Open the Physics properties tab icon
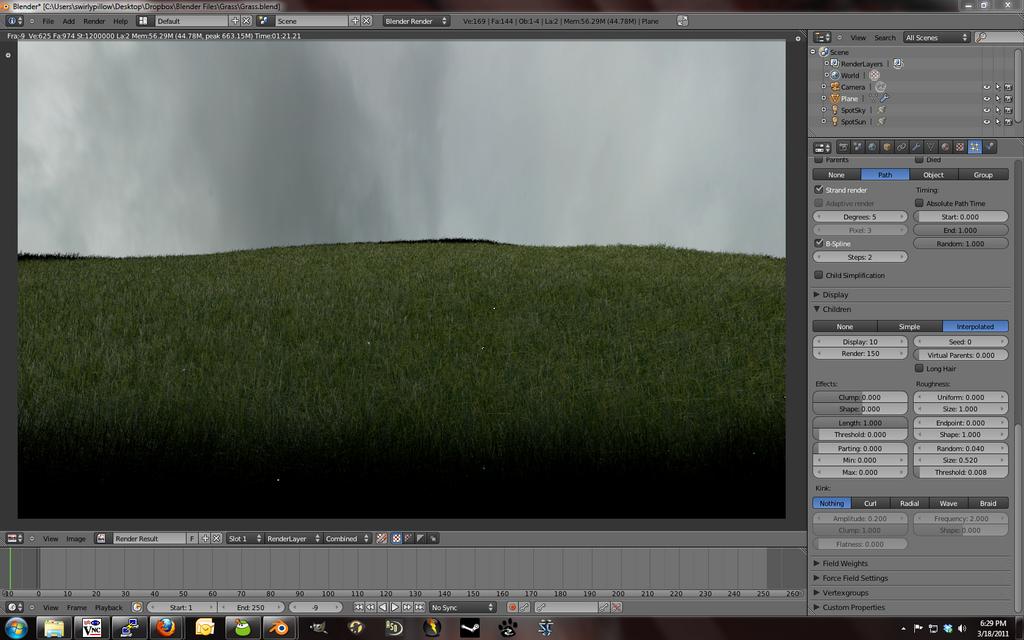The image size is (1024, 640). point(989,147)
